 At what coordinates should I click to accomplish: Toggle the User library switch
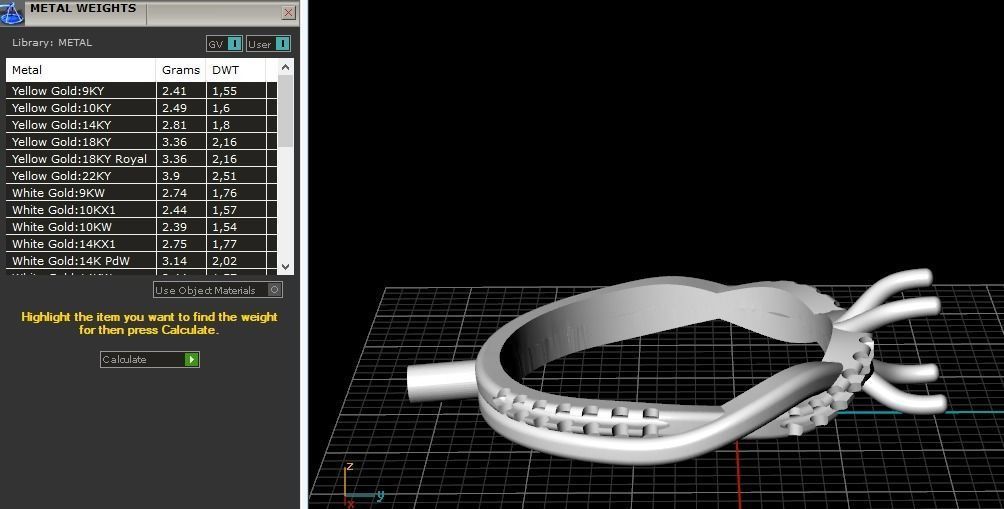point(268,44)
